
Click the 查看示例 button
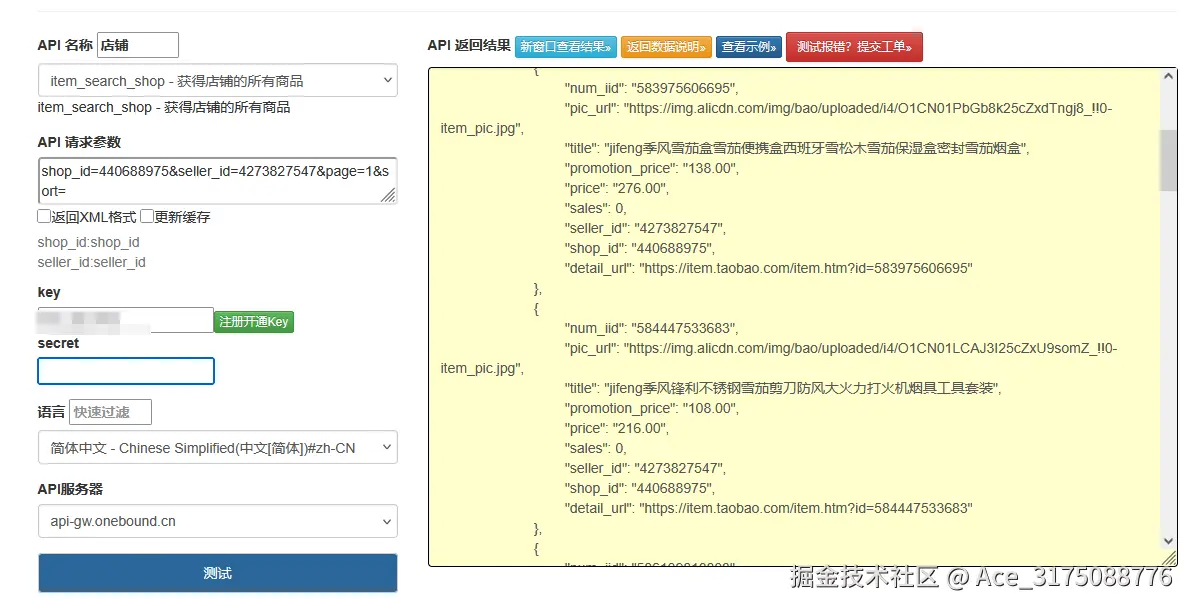[x=749, y=47]
